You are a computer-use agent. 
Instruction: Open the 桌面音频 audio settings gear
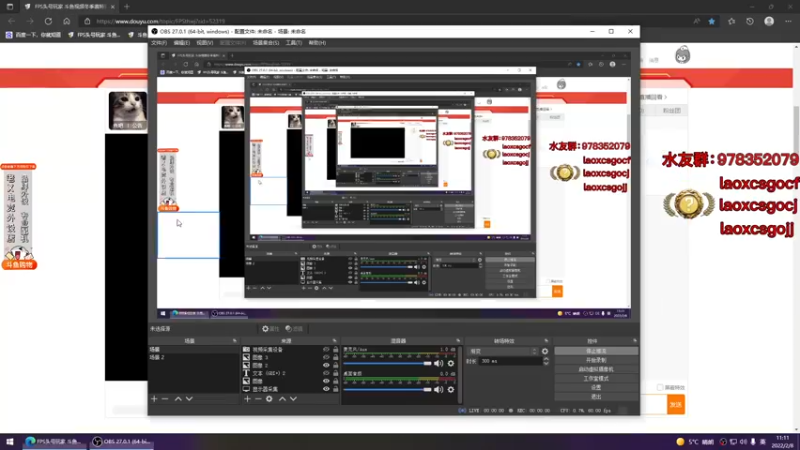point(451,389)
